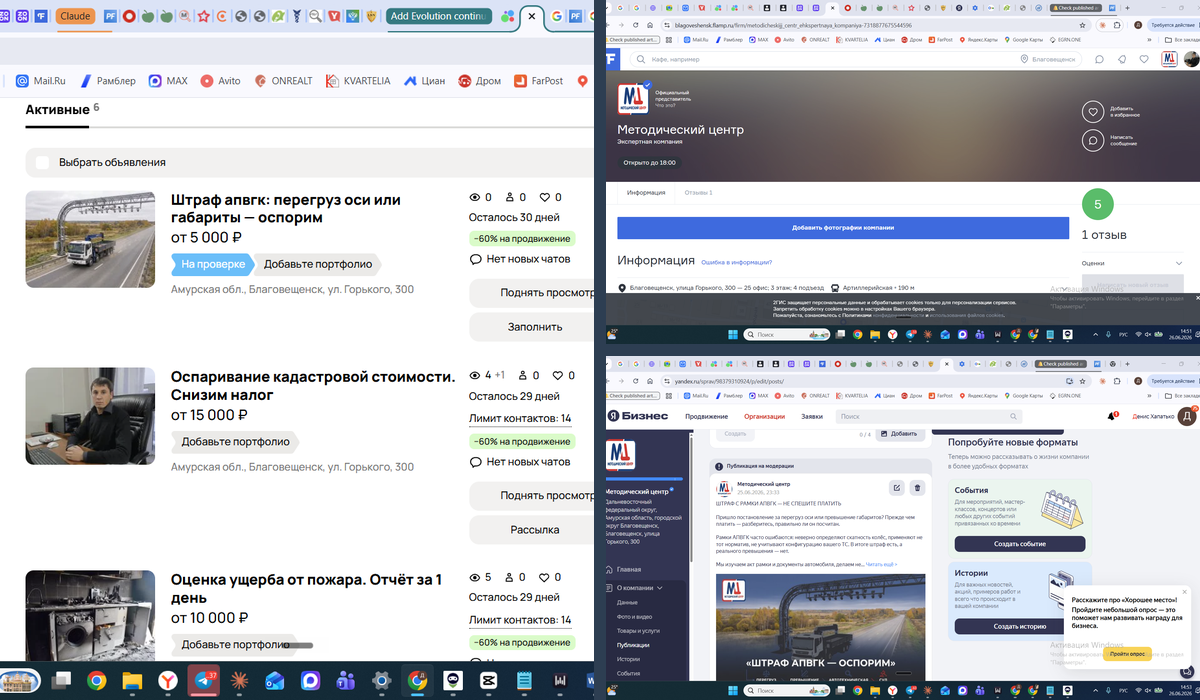The height and width of the screenshot is (700, 1200).
Task: Open Telegram from the left-window taskbar
Action: pyautogui.click(x=204, y=680)
